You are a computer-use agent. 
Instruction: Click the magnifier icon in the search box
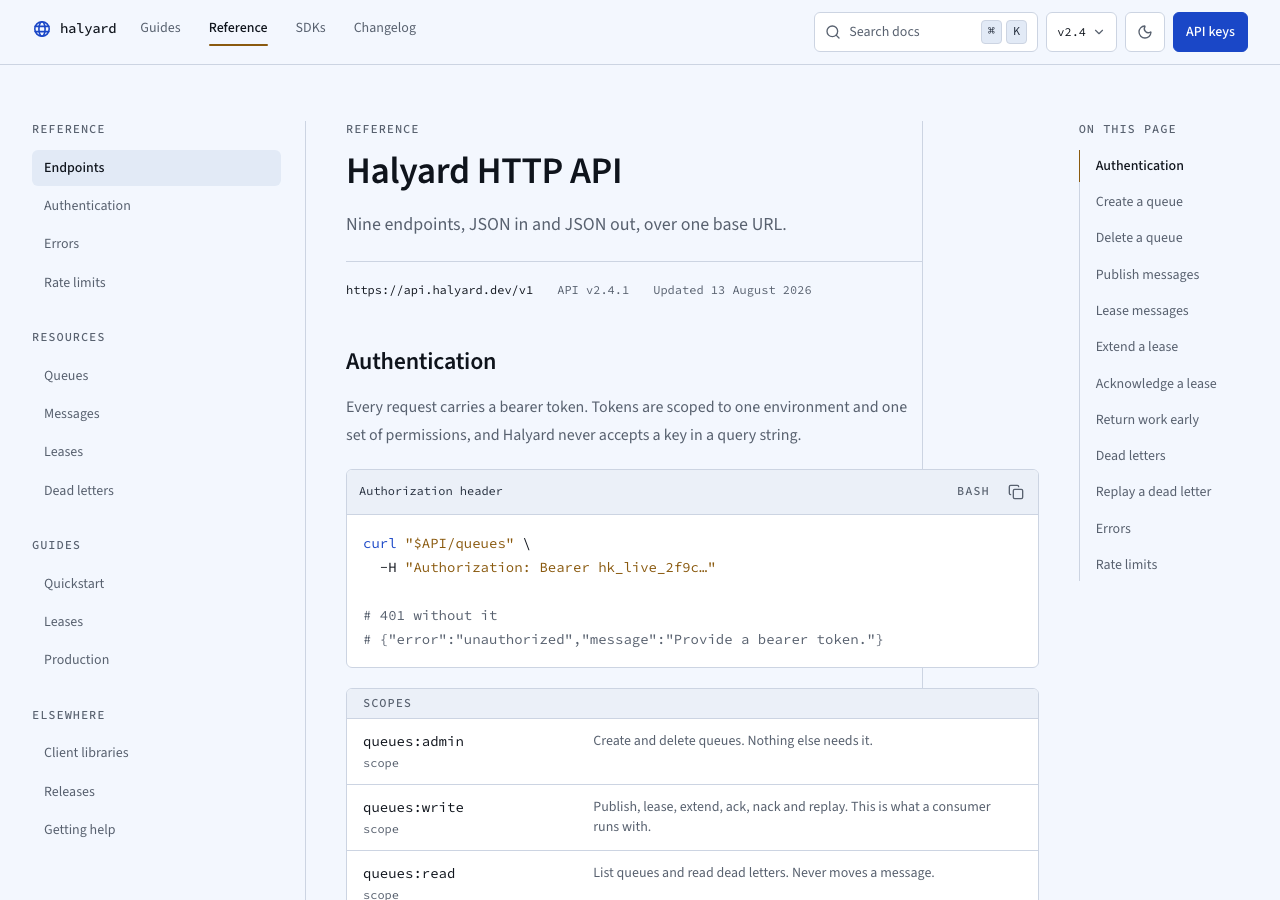[833, 32]
